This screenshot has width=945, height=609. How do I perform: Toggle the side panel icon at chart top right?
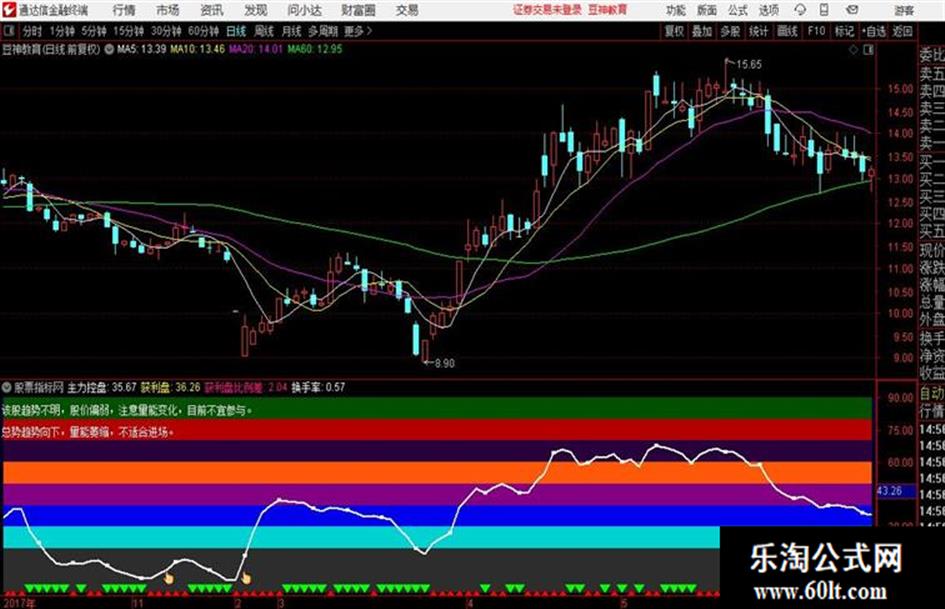coord(868,50)
